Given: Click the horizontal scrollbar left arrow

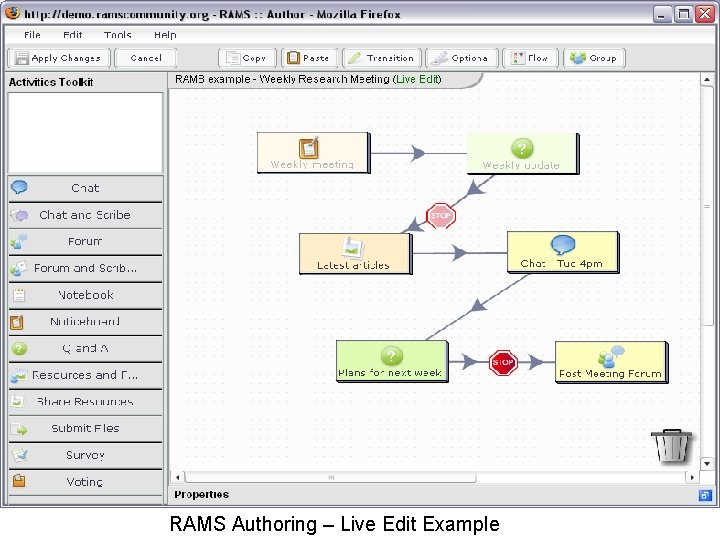Looking at the screenshot, I should [x=178, y=477].
